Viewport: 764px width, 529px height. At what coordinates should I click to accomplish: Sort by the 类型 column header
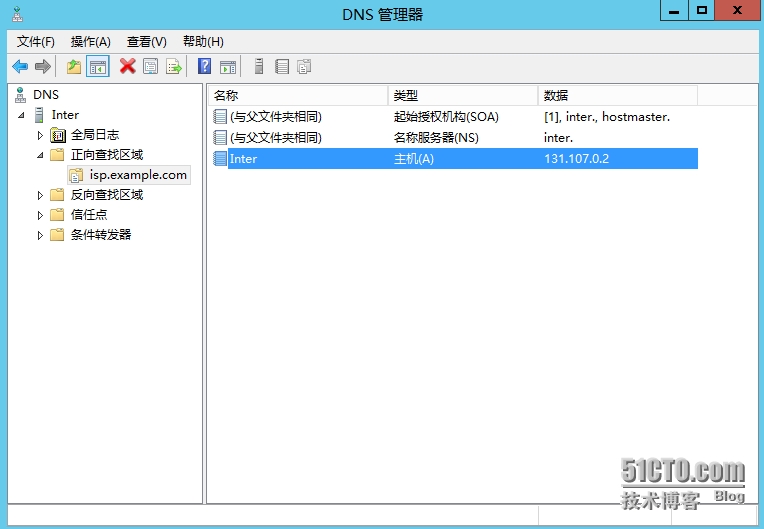point(463,95)
